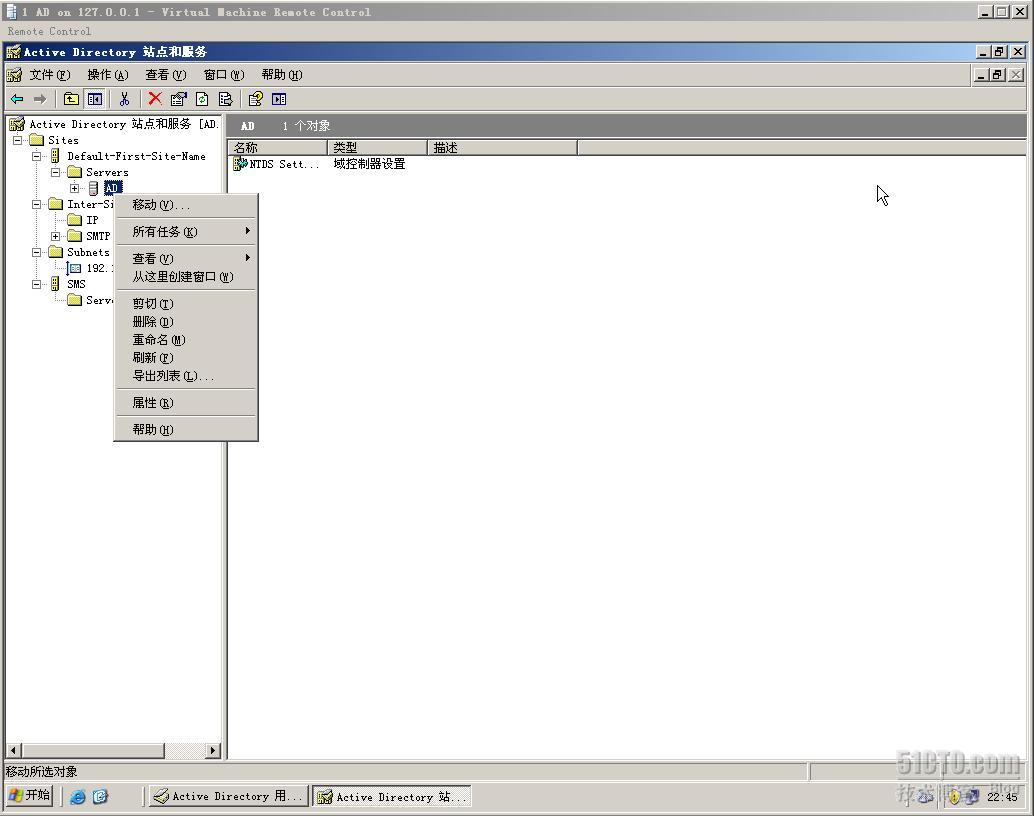Expand the AD server node
The height and width of the screenshot is (816, 1034).
click(x=75, y=189)
